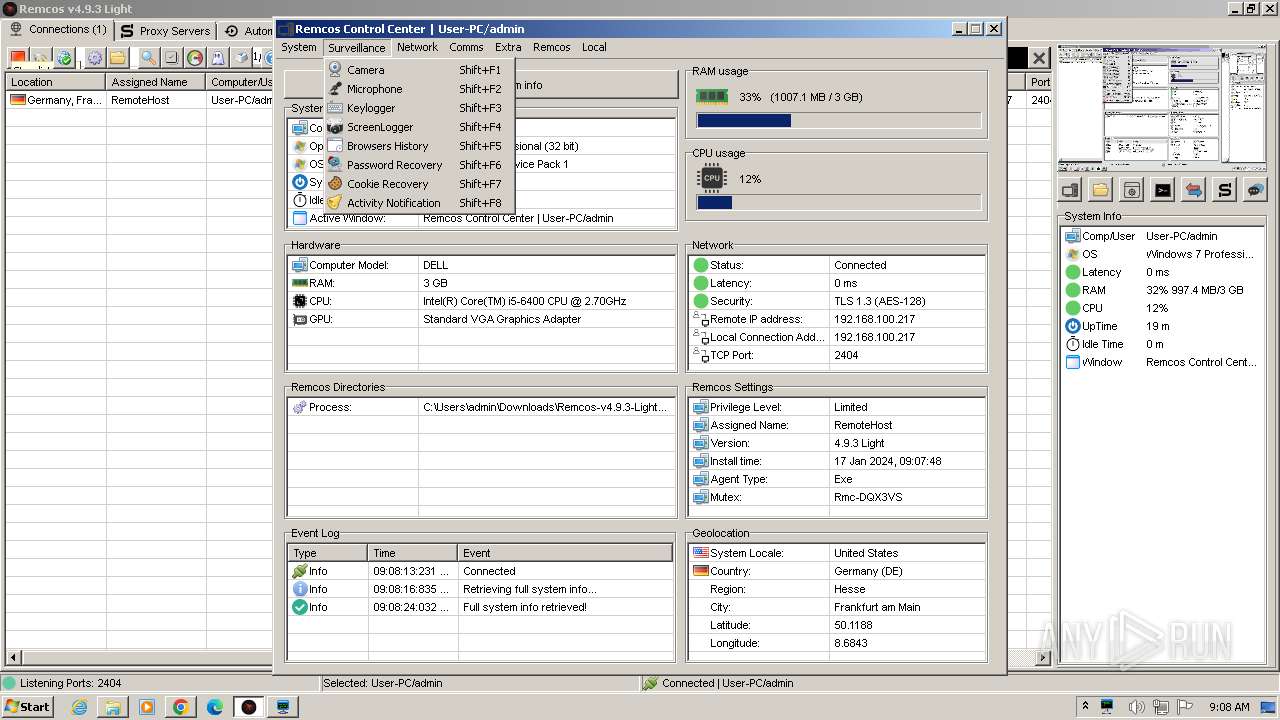Click the proxy S icon under preview
Image resolution: width=1280 pixels, height=720 pixels.
coord(1225,190)
